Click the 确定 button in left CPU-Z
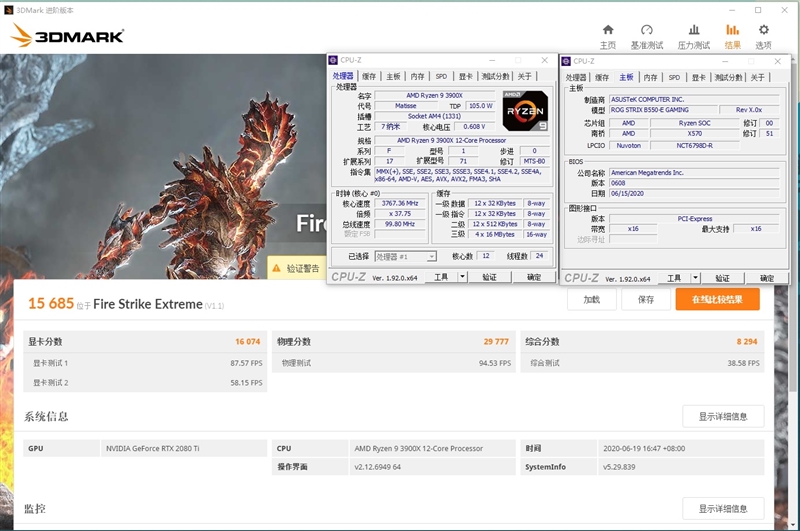 pos(534,277)
